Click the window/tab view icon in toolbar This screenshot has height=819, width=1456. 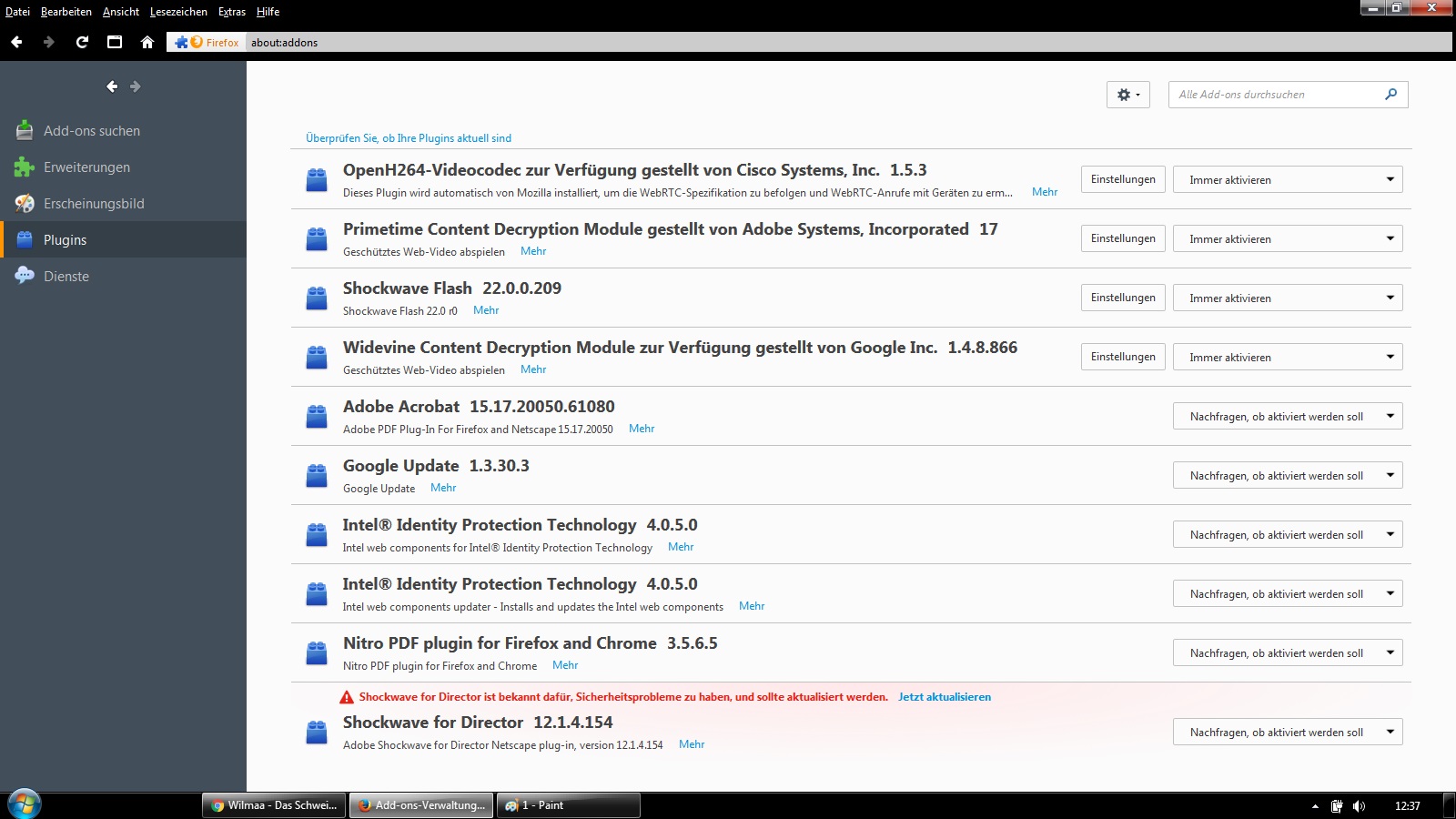[115, 42]
